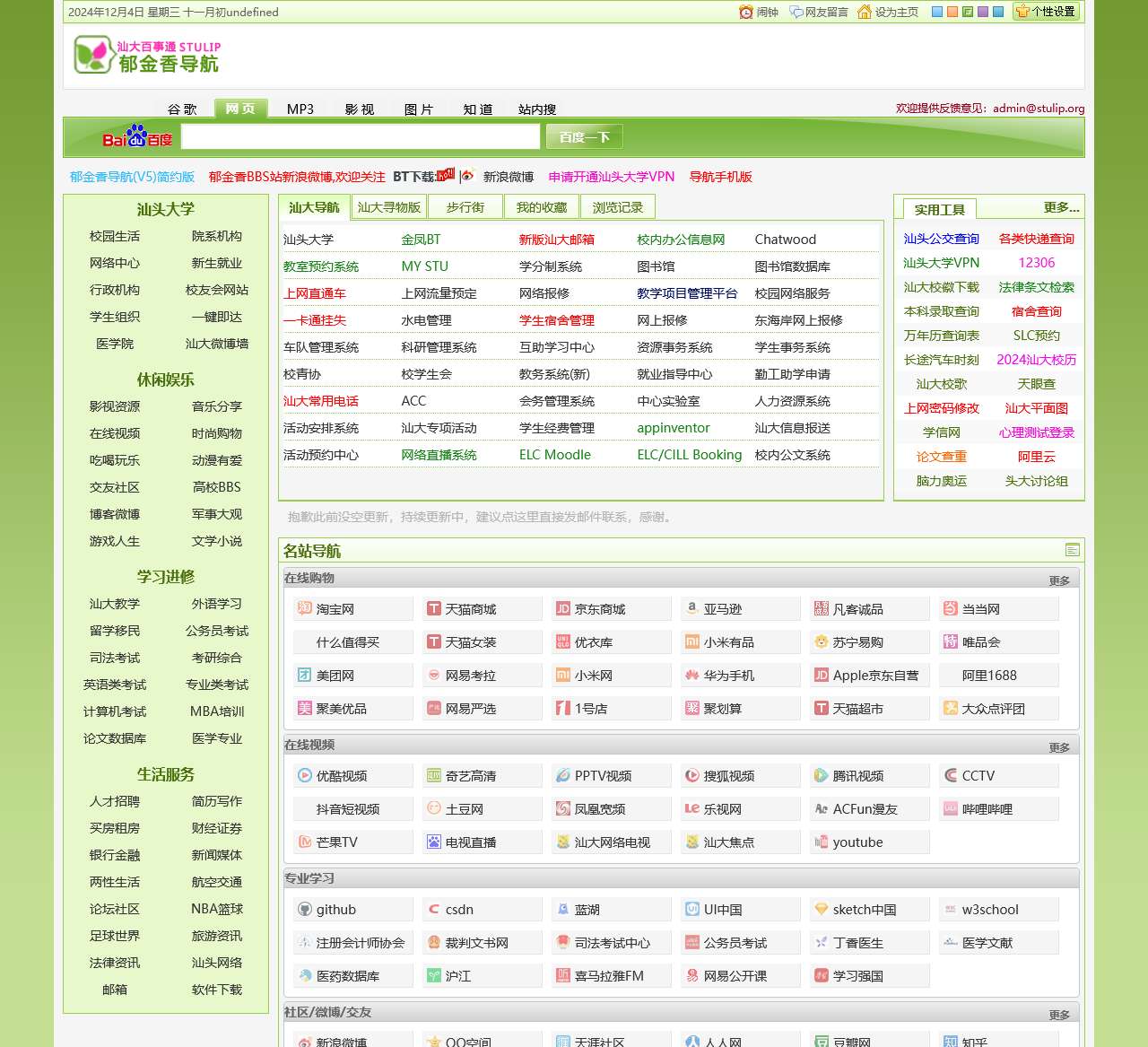Focus the Baidu search input field
Viewport: 1148px width, 1047px height.
(361, 136)
